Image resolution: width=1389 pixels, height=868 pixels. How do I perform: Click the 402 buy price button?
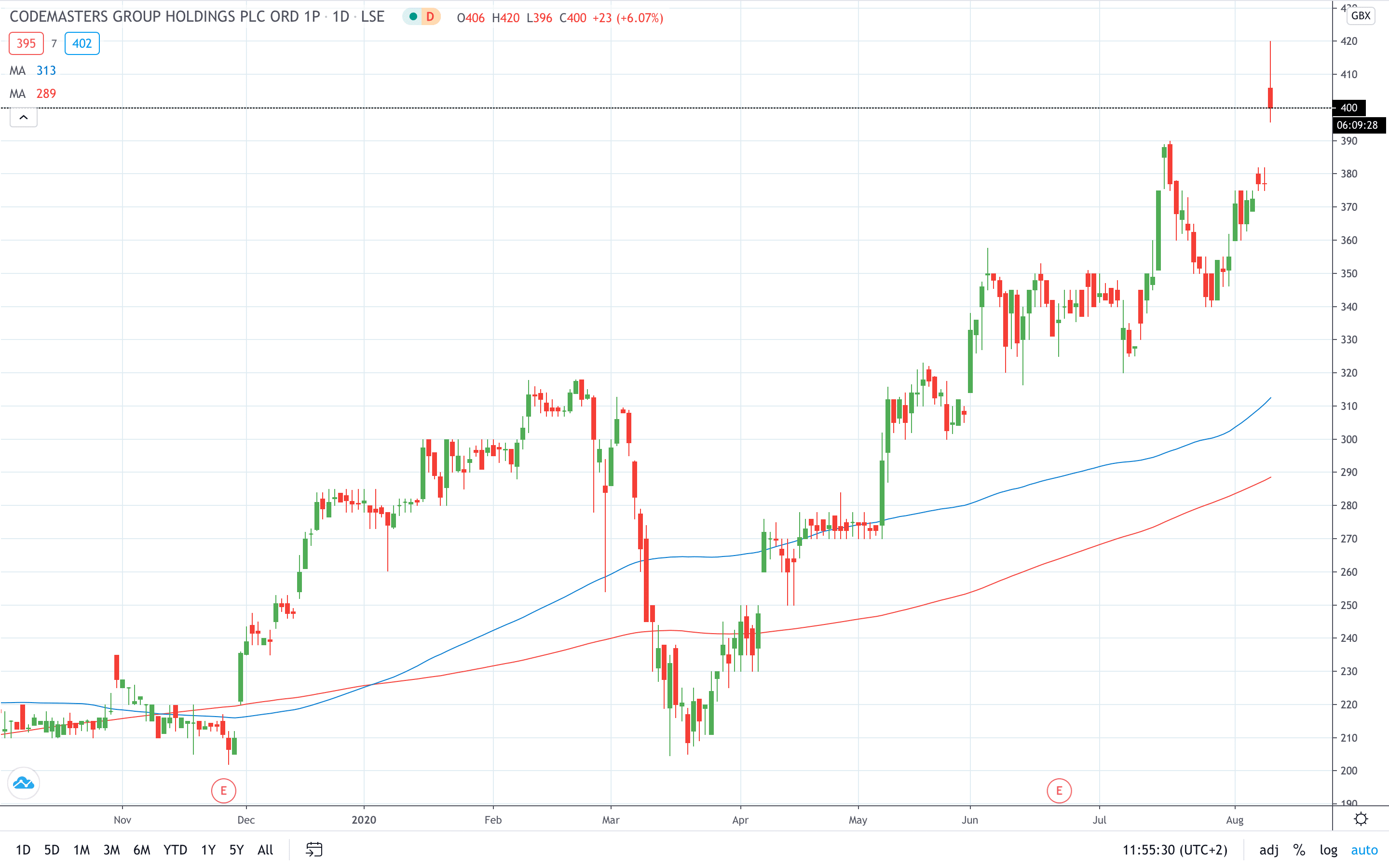point(82,43)
